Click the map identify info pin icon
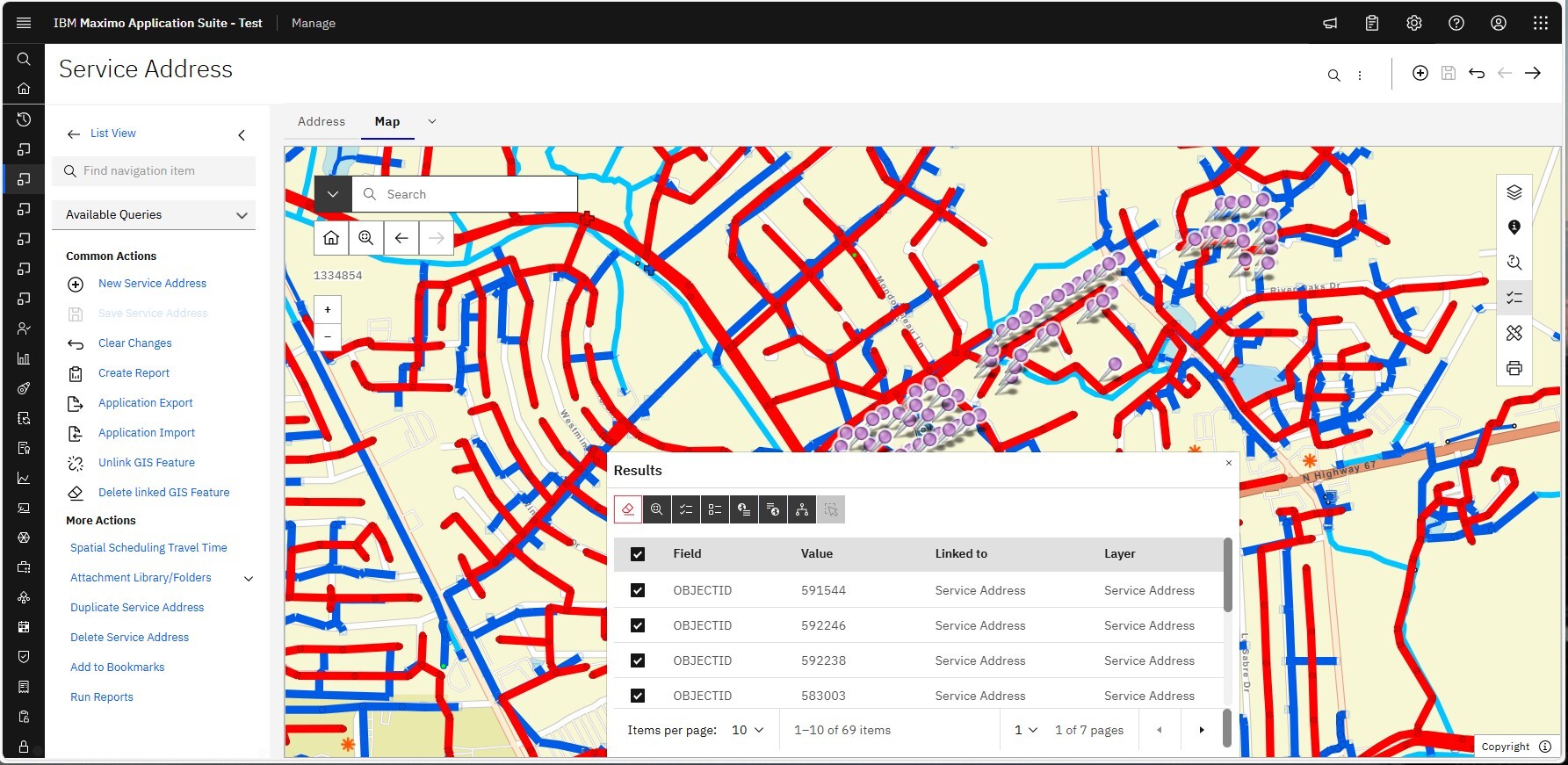The width and height of the screenshot is (1568, 765). pyautogui.click(x=1514, y=227)
